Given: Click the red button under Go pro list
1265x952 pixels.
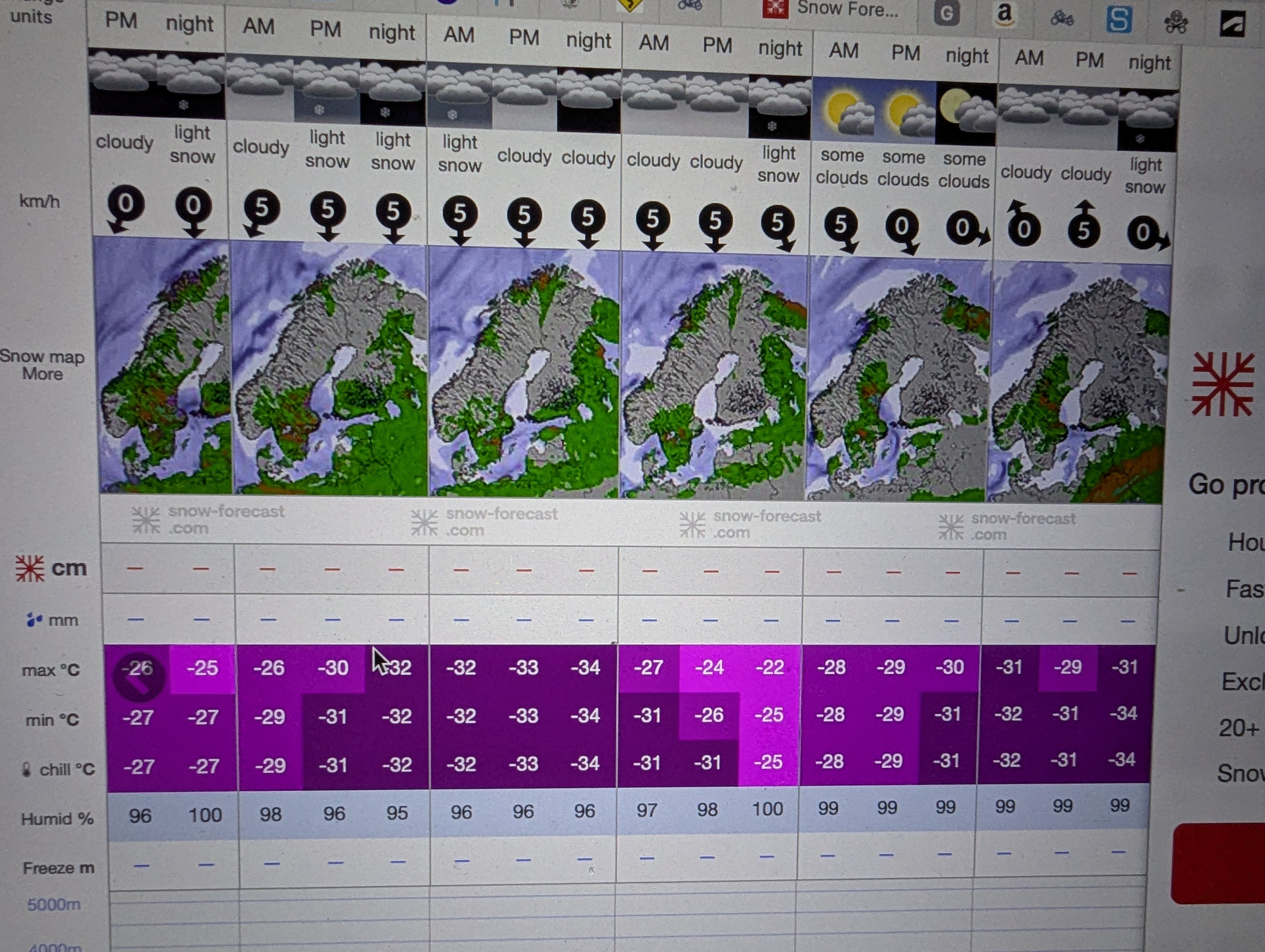Looking at the screenshot, I should pyautogui.click(x=1218, y=863).
